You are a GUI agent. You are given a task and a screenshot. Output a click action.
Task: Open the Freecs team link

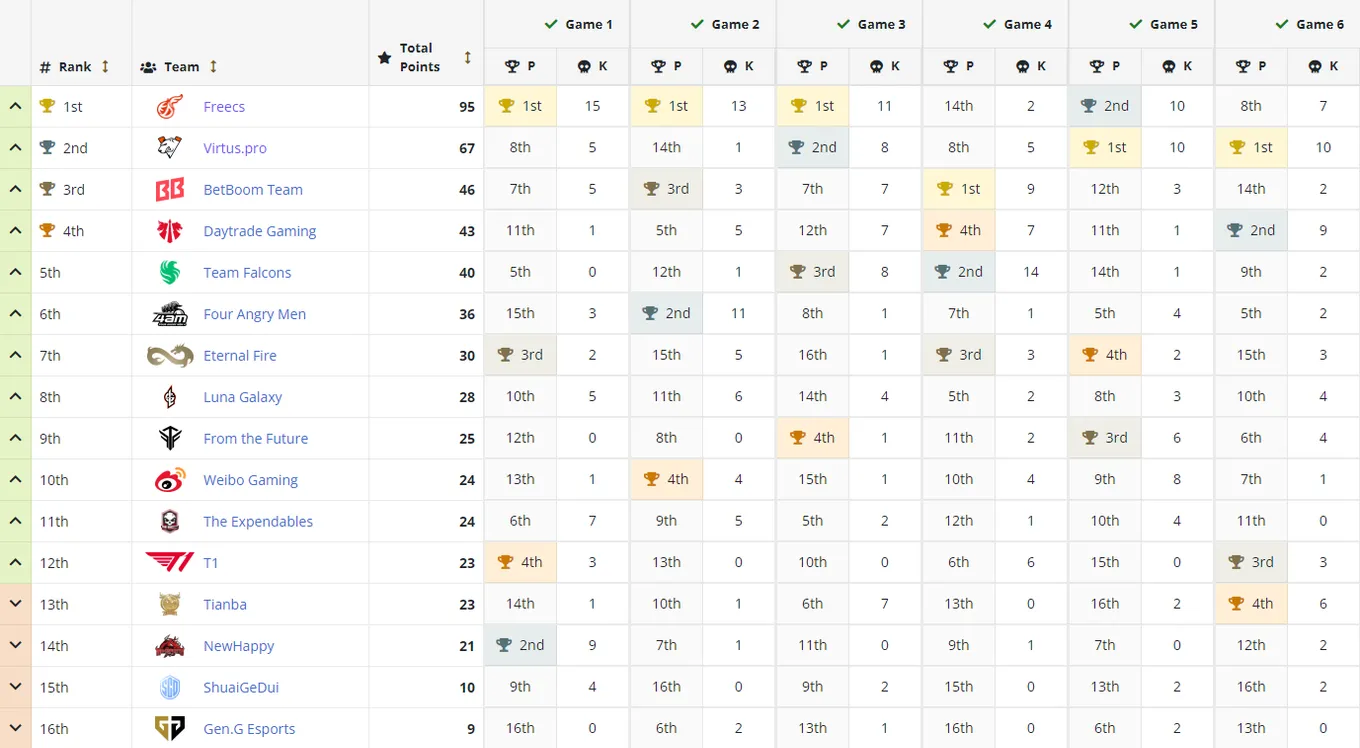click(x=224, y=107)
